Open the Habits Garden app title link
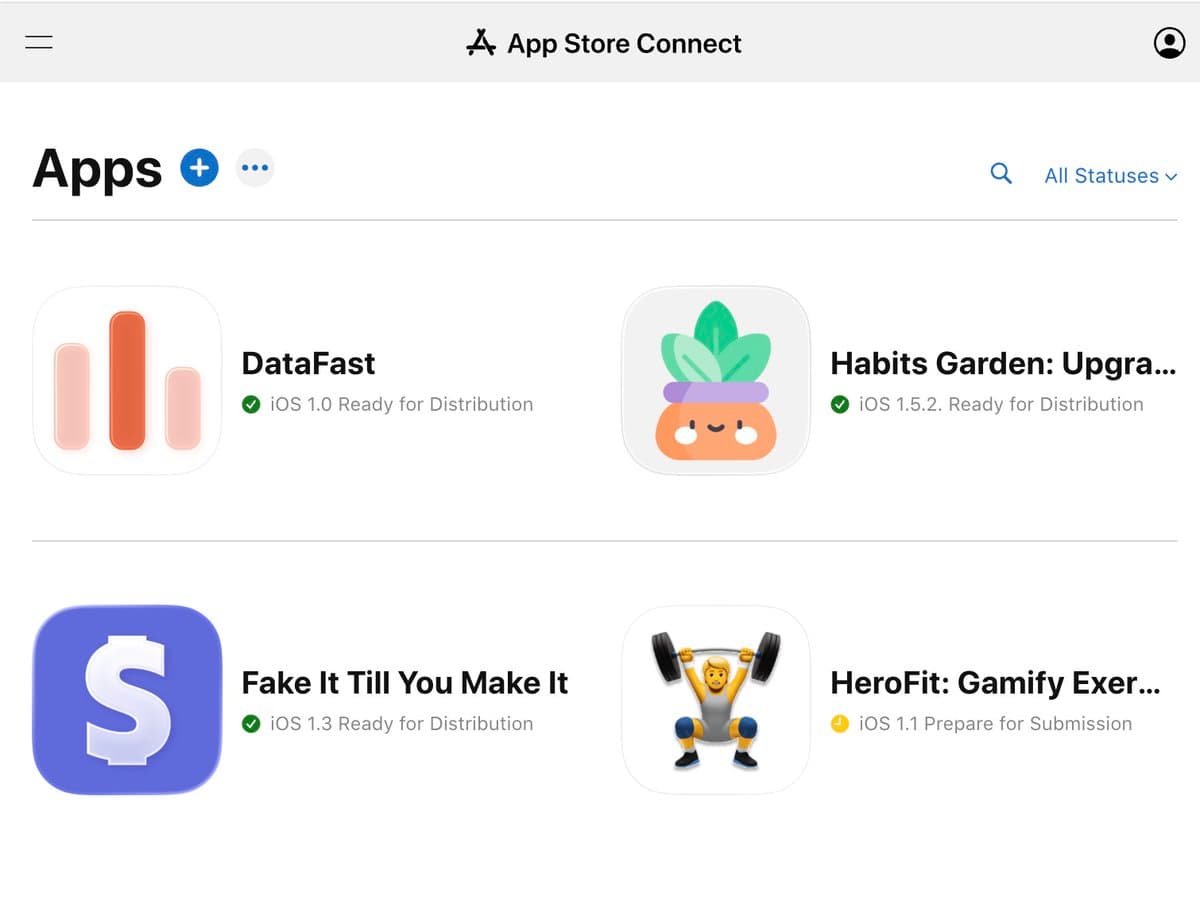Viewport: 1200px width, 920px height. [x=1003, y=363]
